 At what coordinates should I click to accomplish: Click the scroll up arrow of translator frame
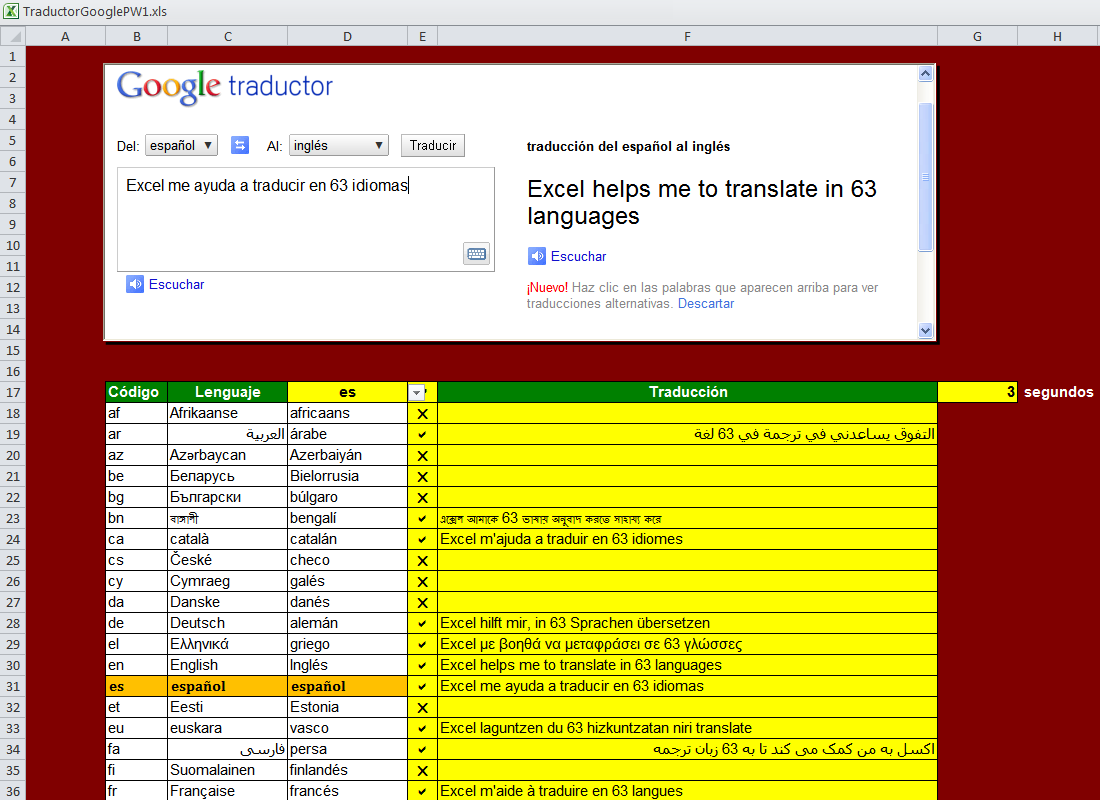tap(925, 73)
